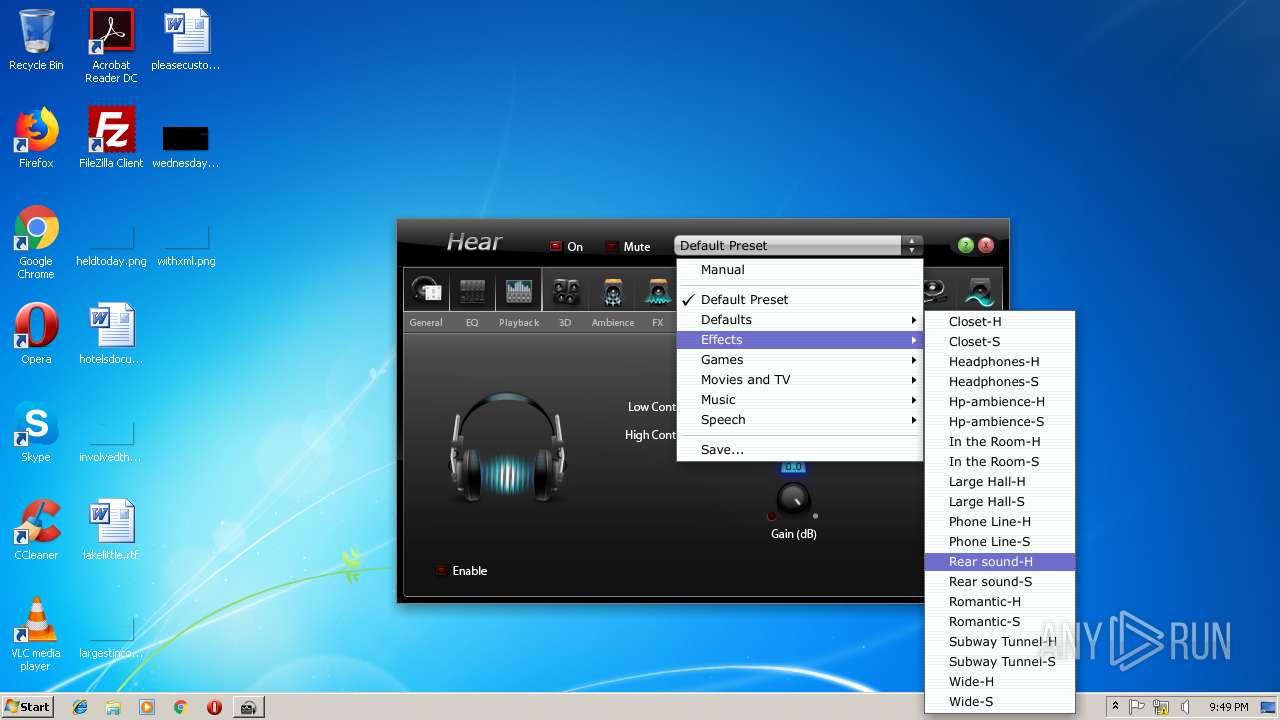Screen dimensions: 1280x720
Task: Open Internet Explorer from the taskbar
Action: point(80,707)
